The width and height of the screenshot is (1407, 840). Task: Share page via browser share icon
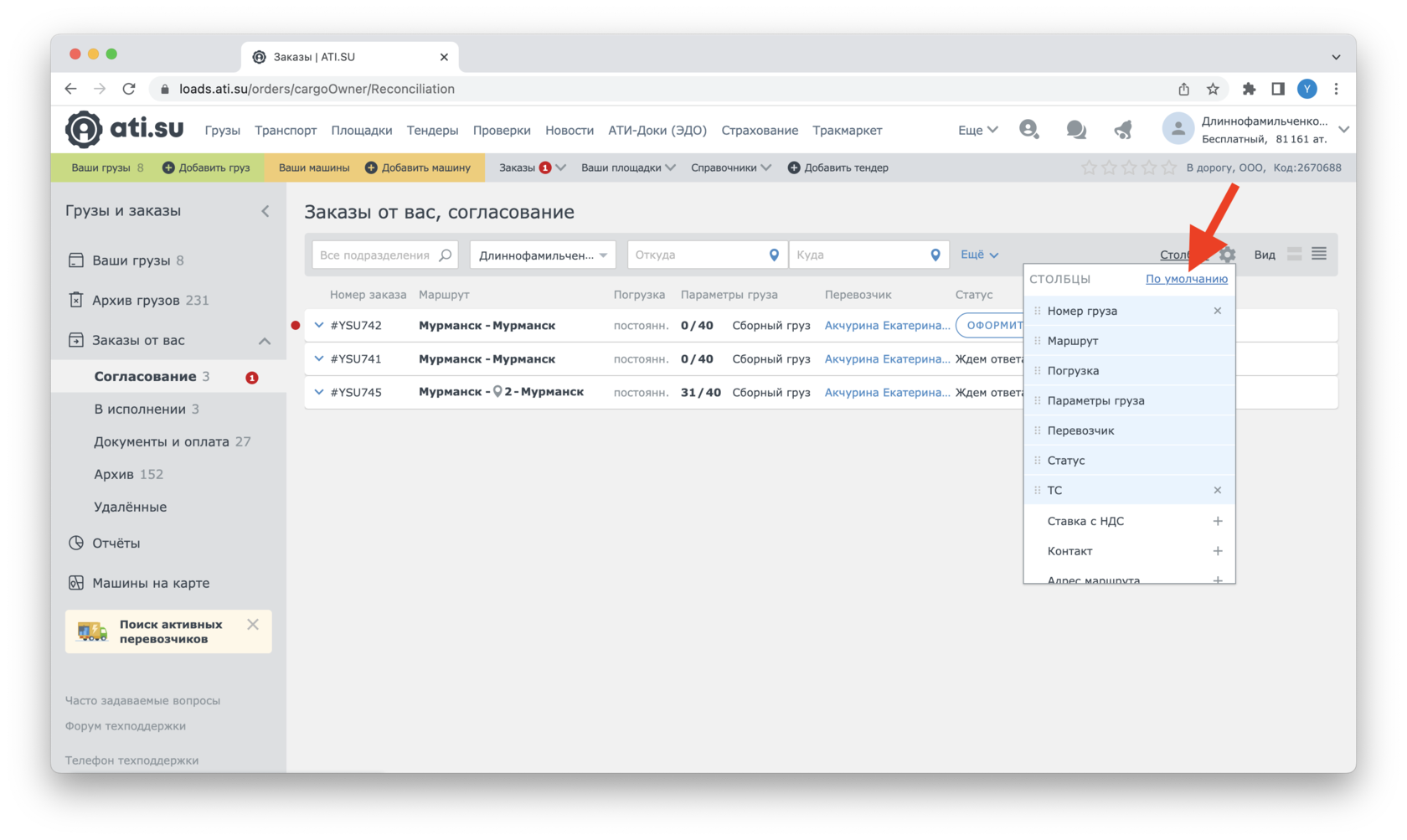[x=1183, y=89]
